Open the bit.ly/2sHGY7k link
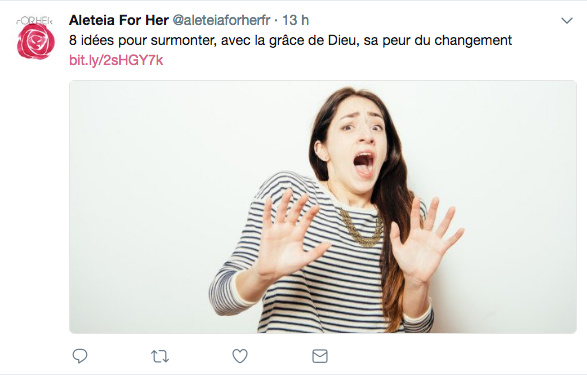Image resolution: width=587 pixels, height=375 pixels. pos(116,60)
